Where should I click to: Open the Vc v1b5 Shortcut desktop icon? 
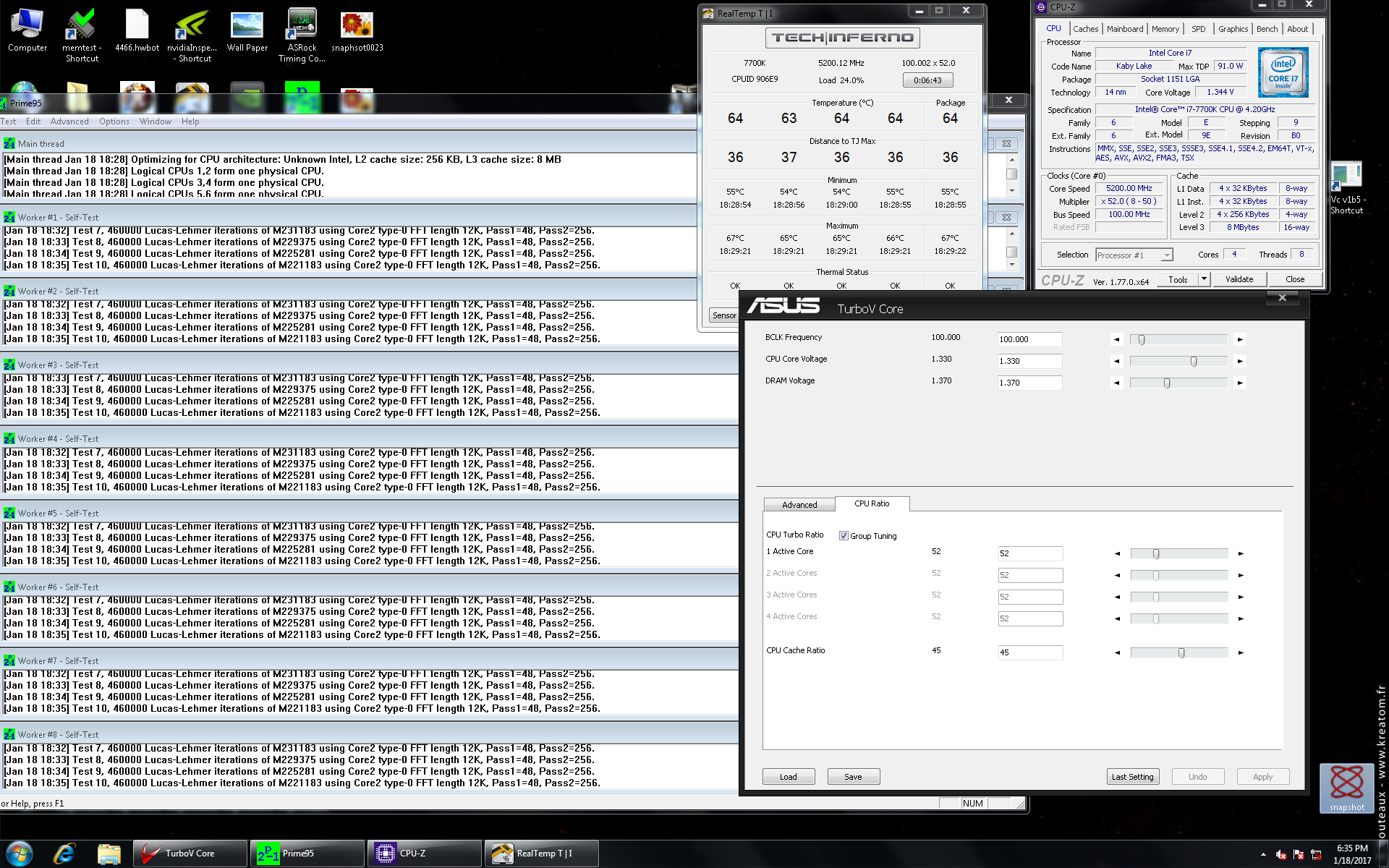coord(1346,188)
